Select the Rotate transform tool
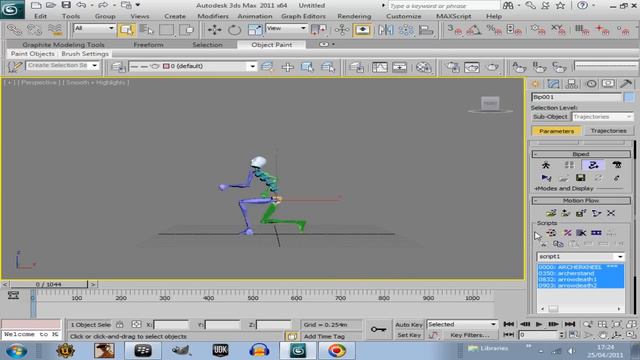 click(x=234, y=30)
